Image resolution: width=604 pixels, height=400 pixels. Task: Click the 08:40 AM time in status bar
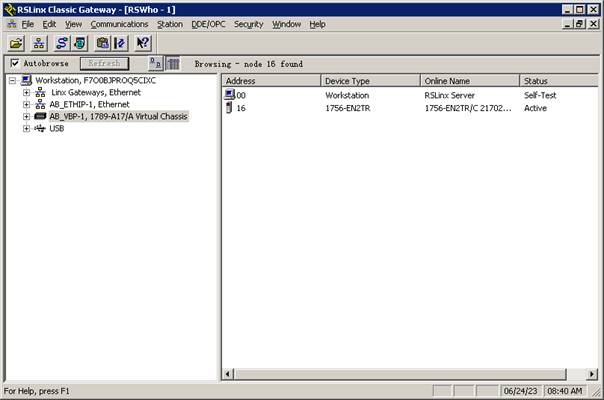tap(565, 391)
